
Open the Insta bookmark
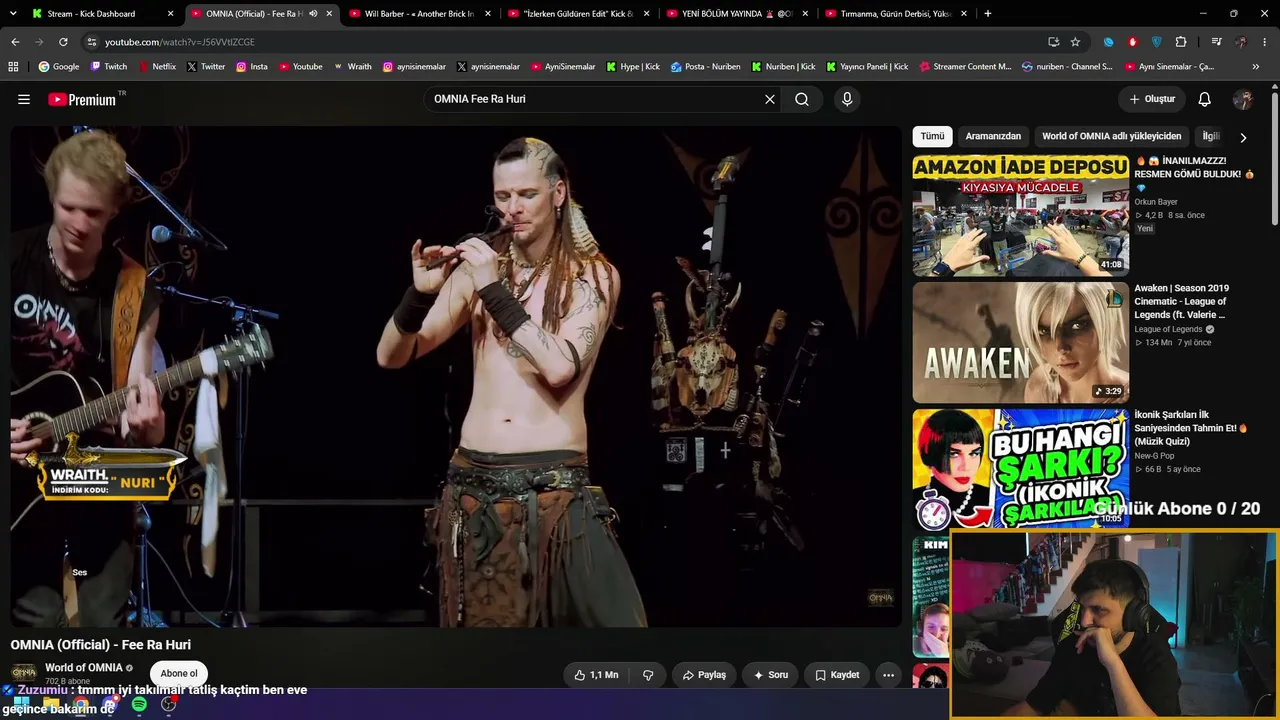(252, 67)
